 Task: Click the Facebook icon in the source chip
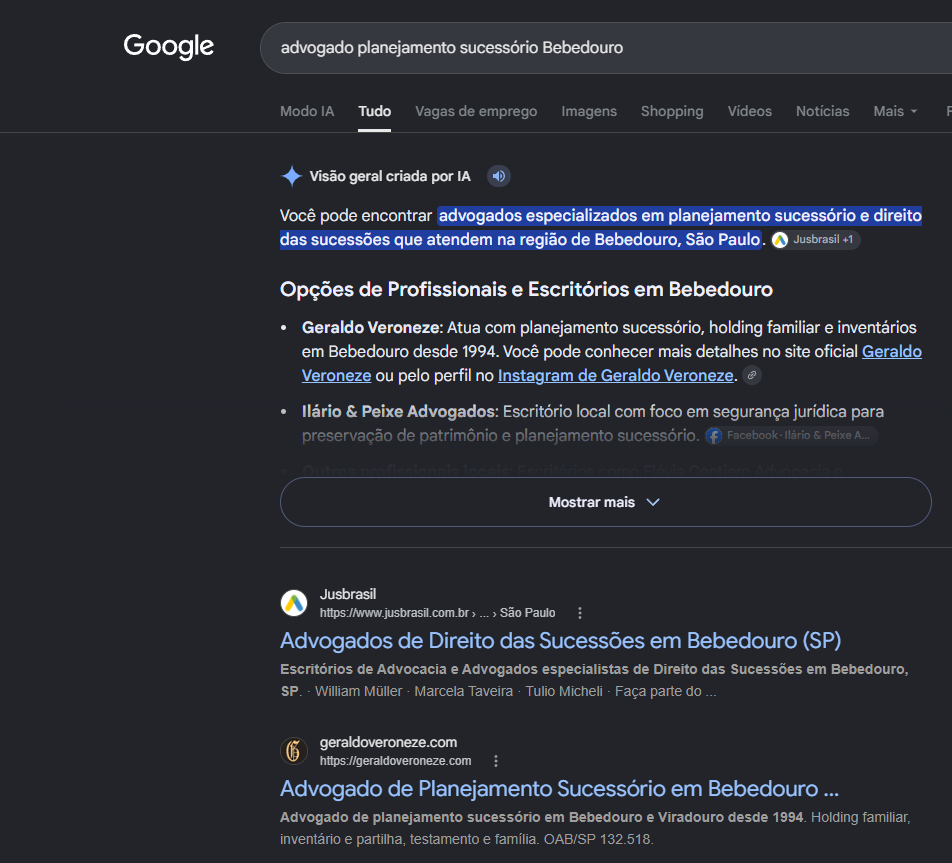point(714,435)
